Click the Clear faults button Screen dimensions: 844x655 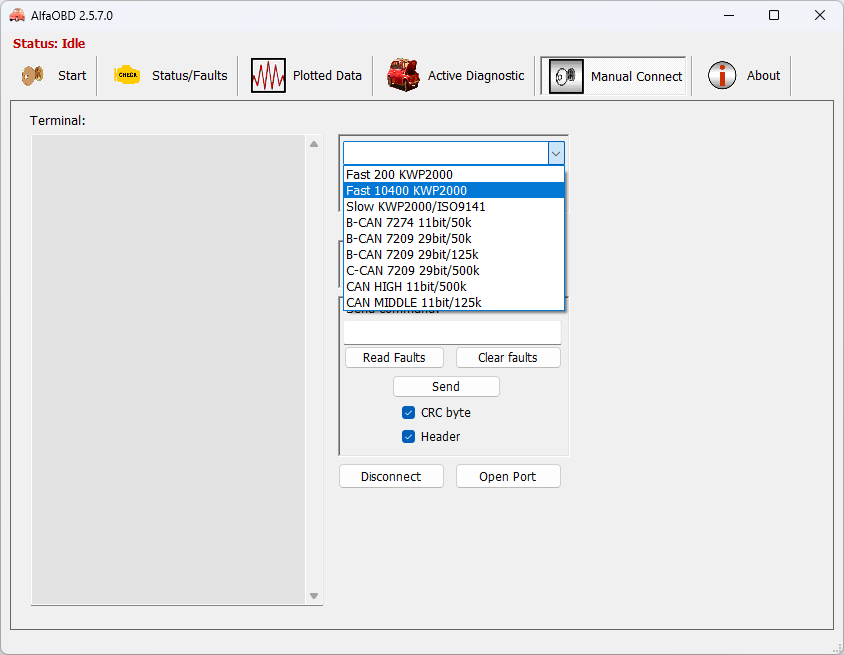[508, 358]
